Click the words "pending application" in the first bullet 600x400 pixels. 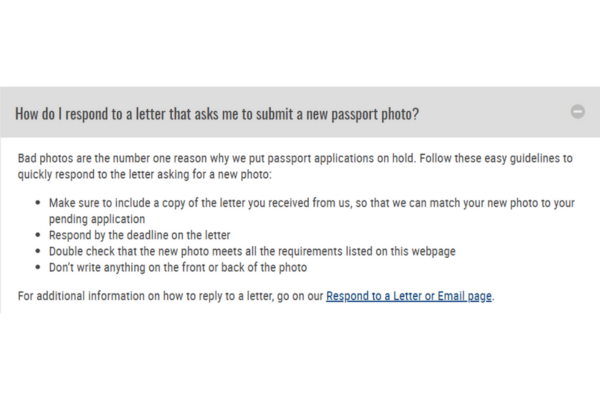[97, 219]
